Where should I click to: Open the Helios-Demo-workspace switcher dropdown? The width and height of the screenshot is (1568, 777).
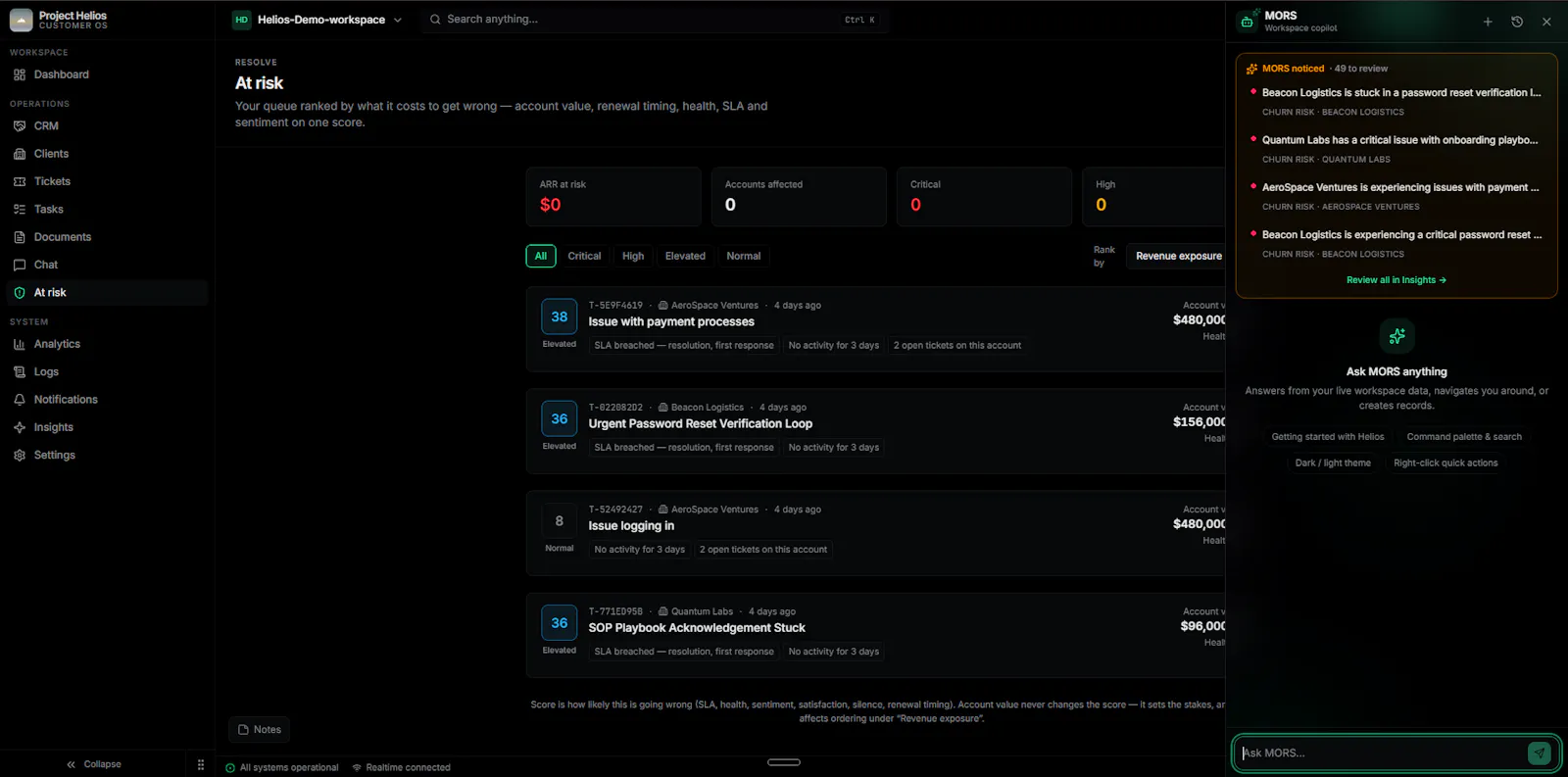click(318, 20)
